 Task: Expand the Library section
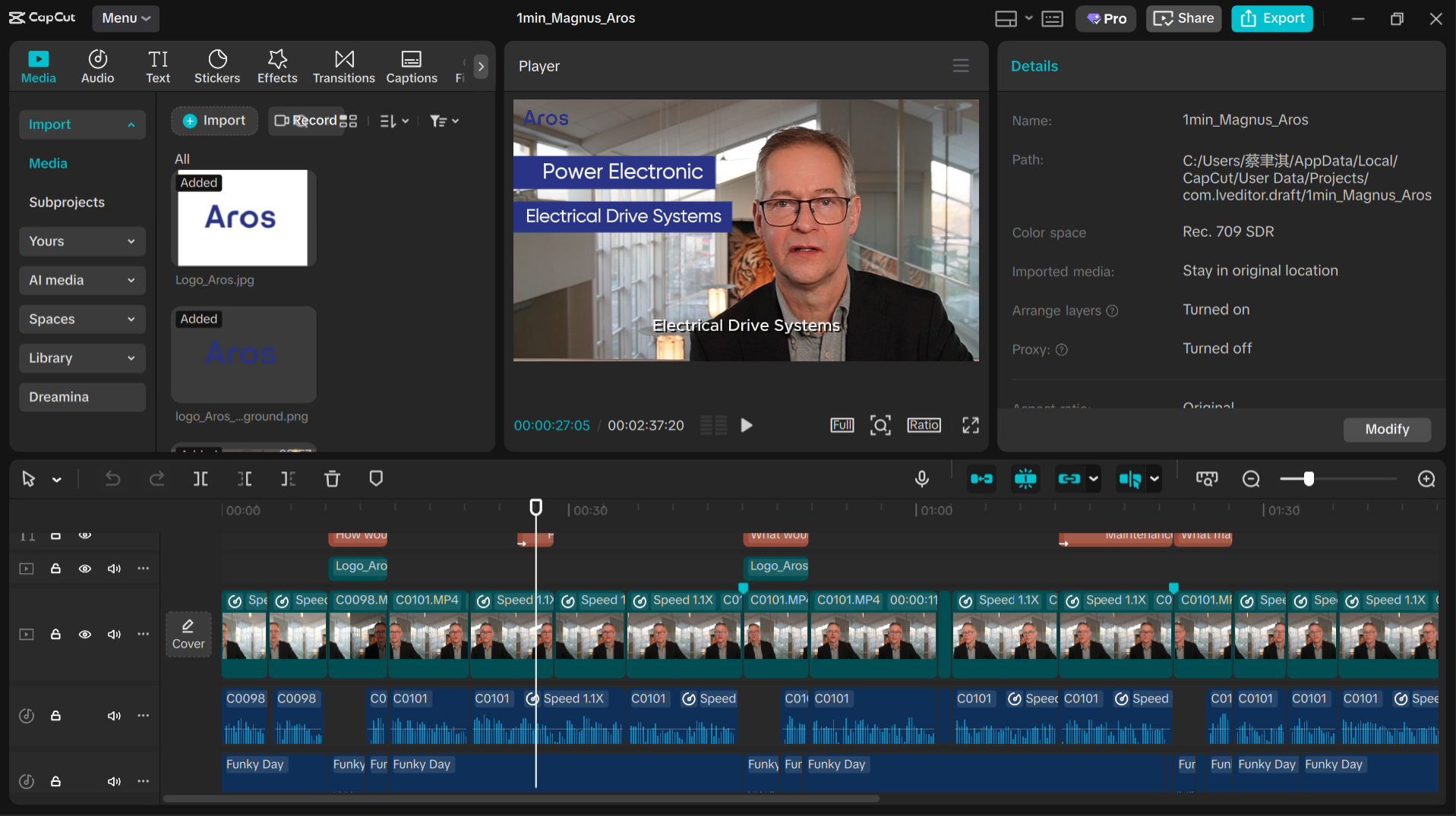point(81,358)
